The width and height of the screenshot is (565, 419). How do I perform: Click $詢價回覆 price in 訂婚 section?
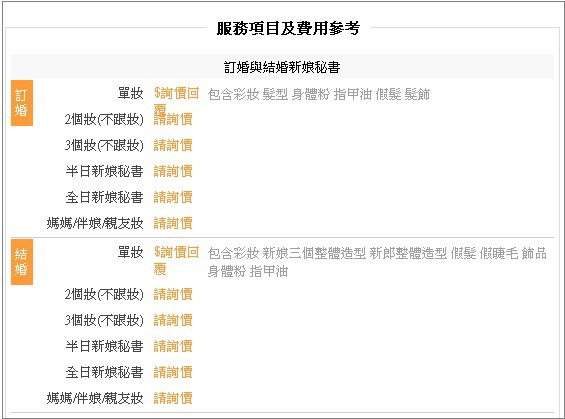click(x=176, y=101)
